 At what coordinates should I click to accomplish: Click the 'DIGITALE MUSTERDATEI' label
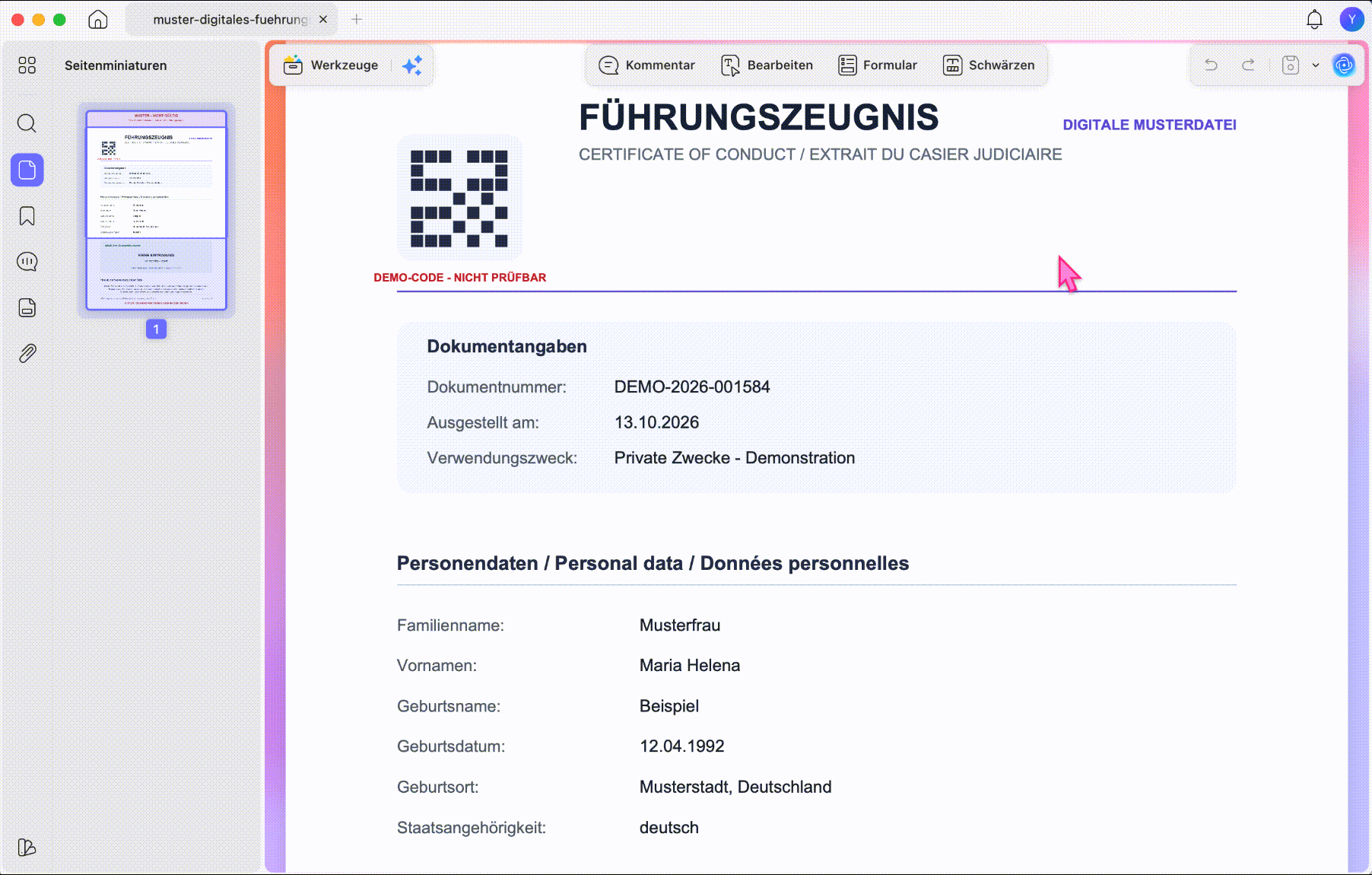point(1149,125)
